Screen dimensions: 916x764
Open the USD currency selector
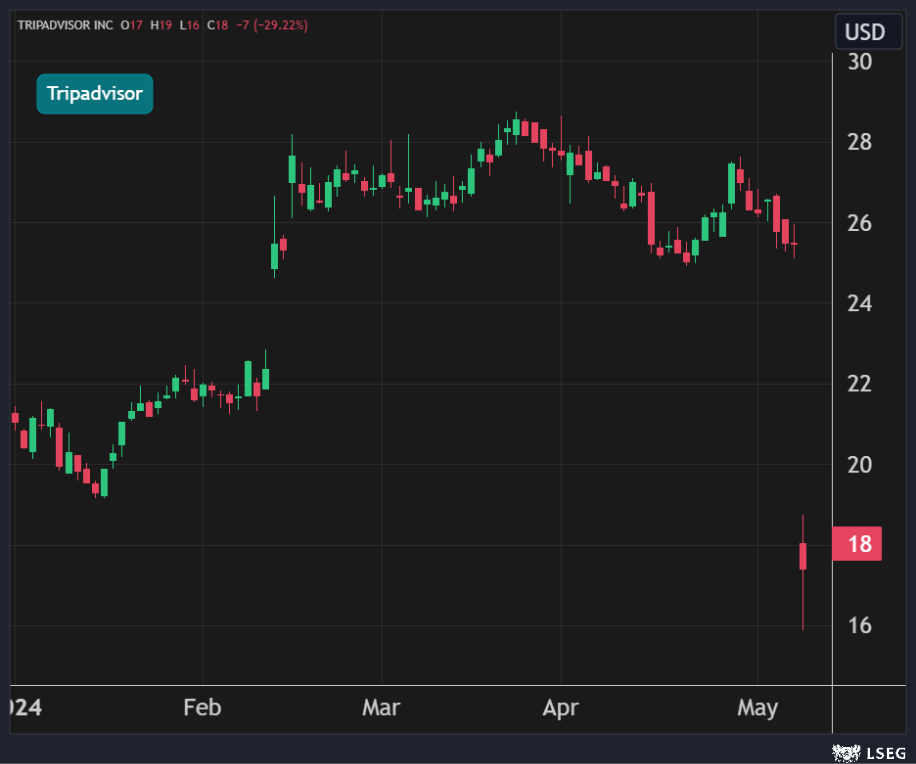point(863,32)
